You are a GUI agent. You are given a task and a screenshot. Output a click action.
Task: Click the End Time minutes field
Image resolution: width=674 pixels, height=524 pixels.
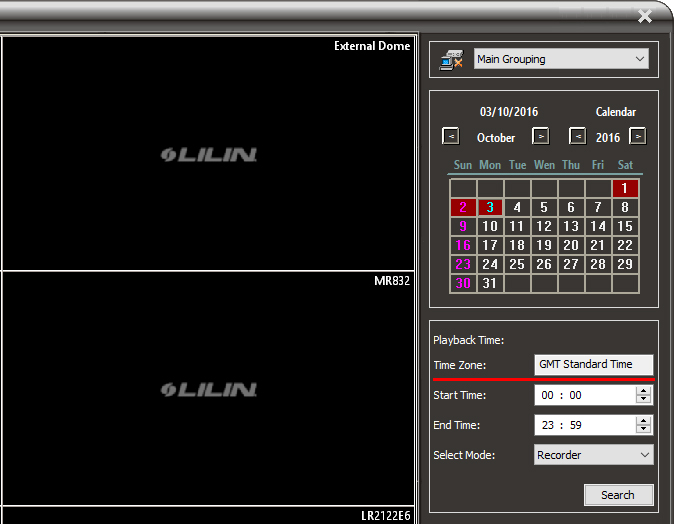coord(575,426)
